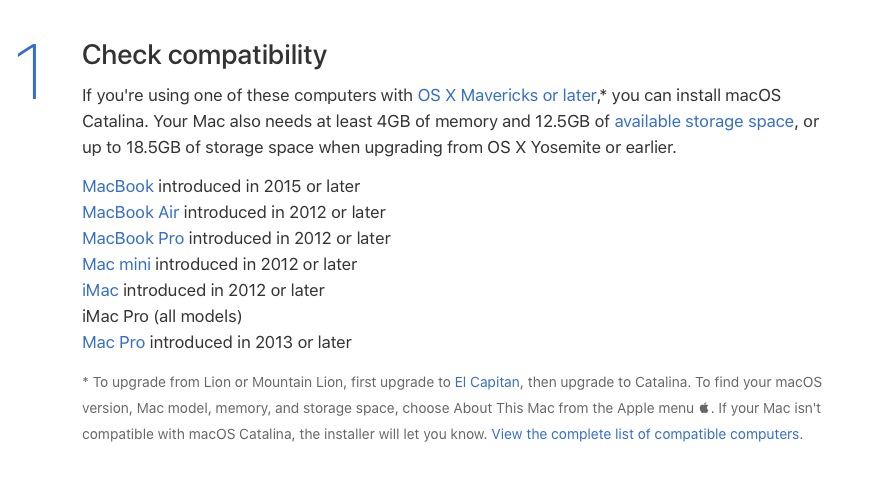Viewport: 876px width, 478px height.
Task: Open the OS X Mavericks or later link
Action: click(507, 95)
